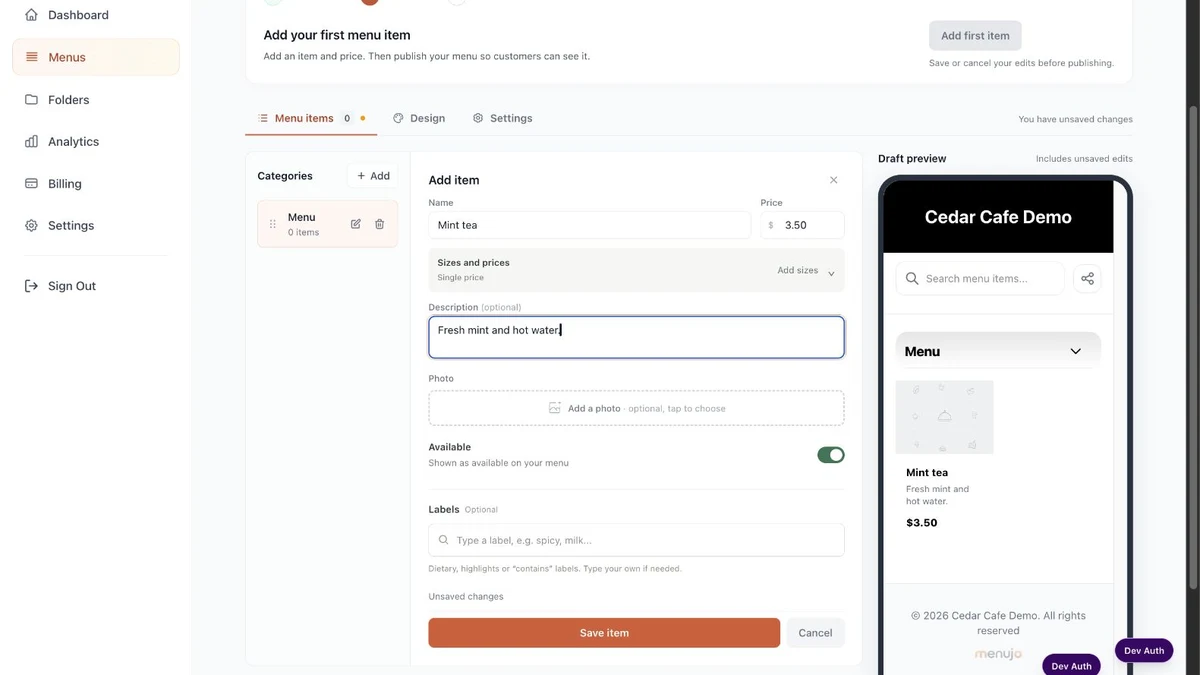Click the Menus list icon in sidebar
The image size is (1200, 675).
32,57
